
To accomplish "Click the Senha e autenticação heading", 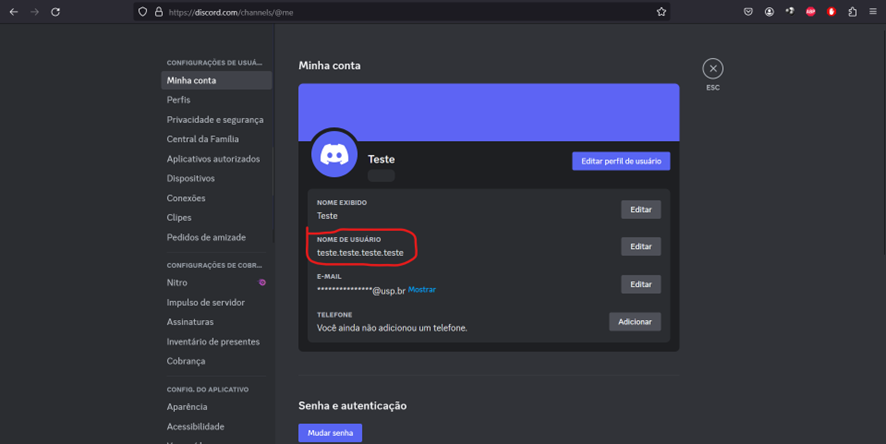I will [353, 406].
